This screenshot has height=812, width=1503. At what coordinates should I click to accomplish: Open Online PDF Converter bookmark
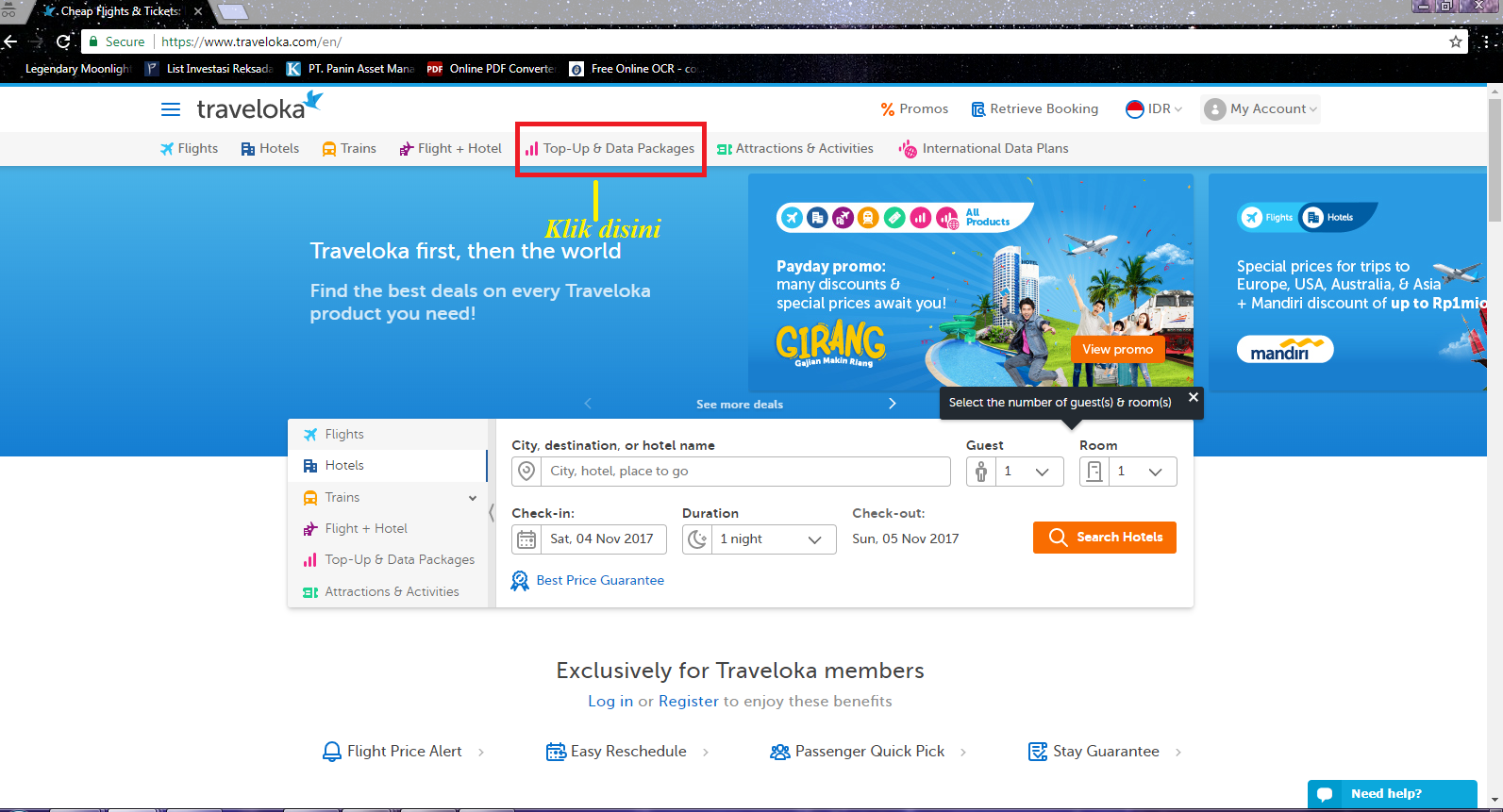492,69
